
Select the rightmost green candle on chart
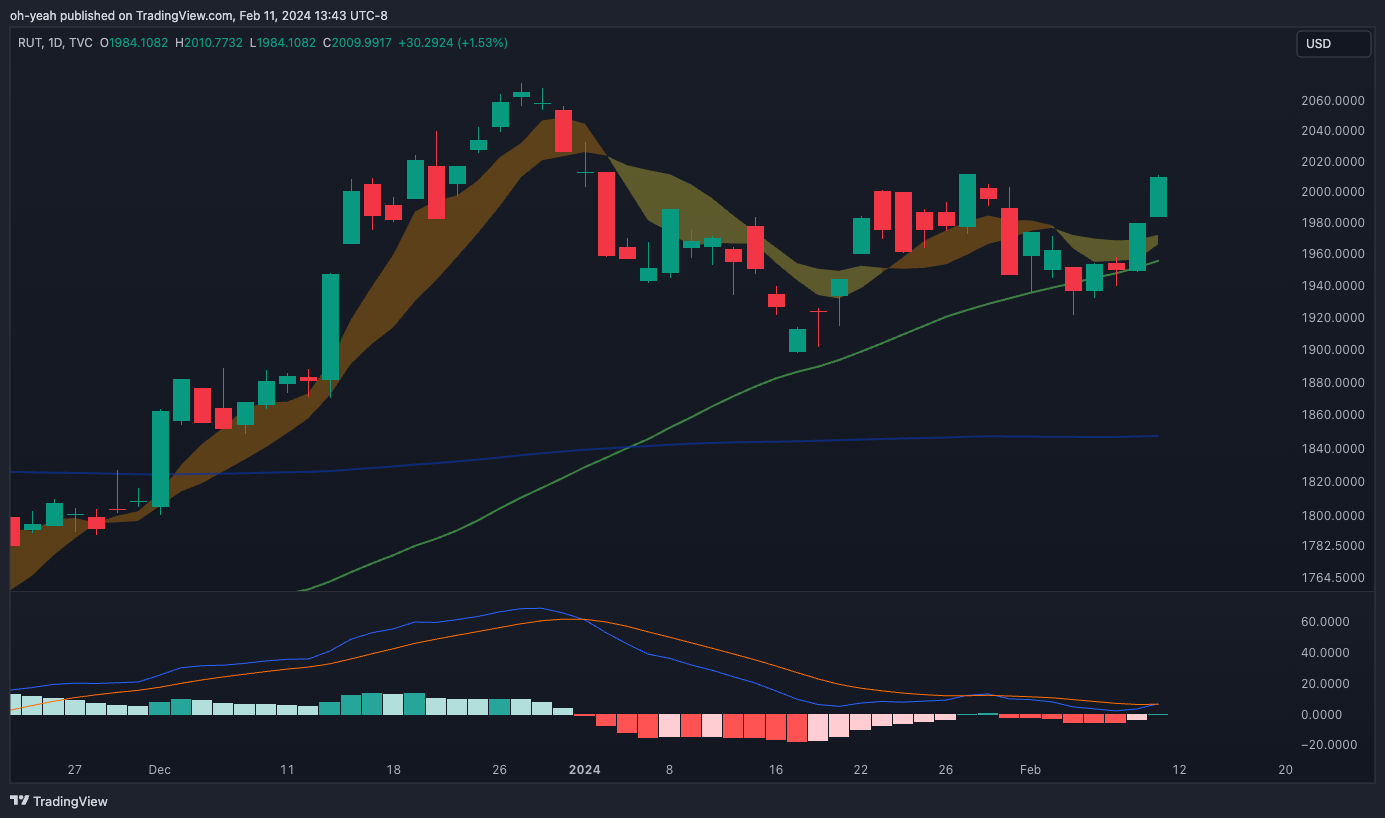pyautogui.click(x=1158, y=197)
